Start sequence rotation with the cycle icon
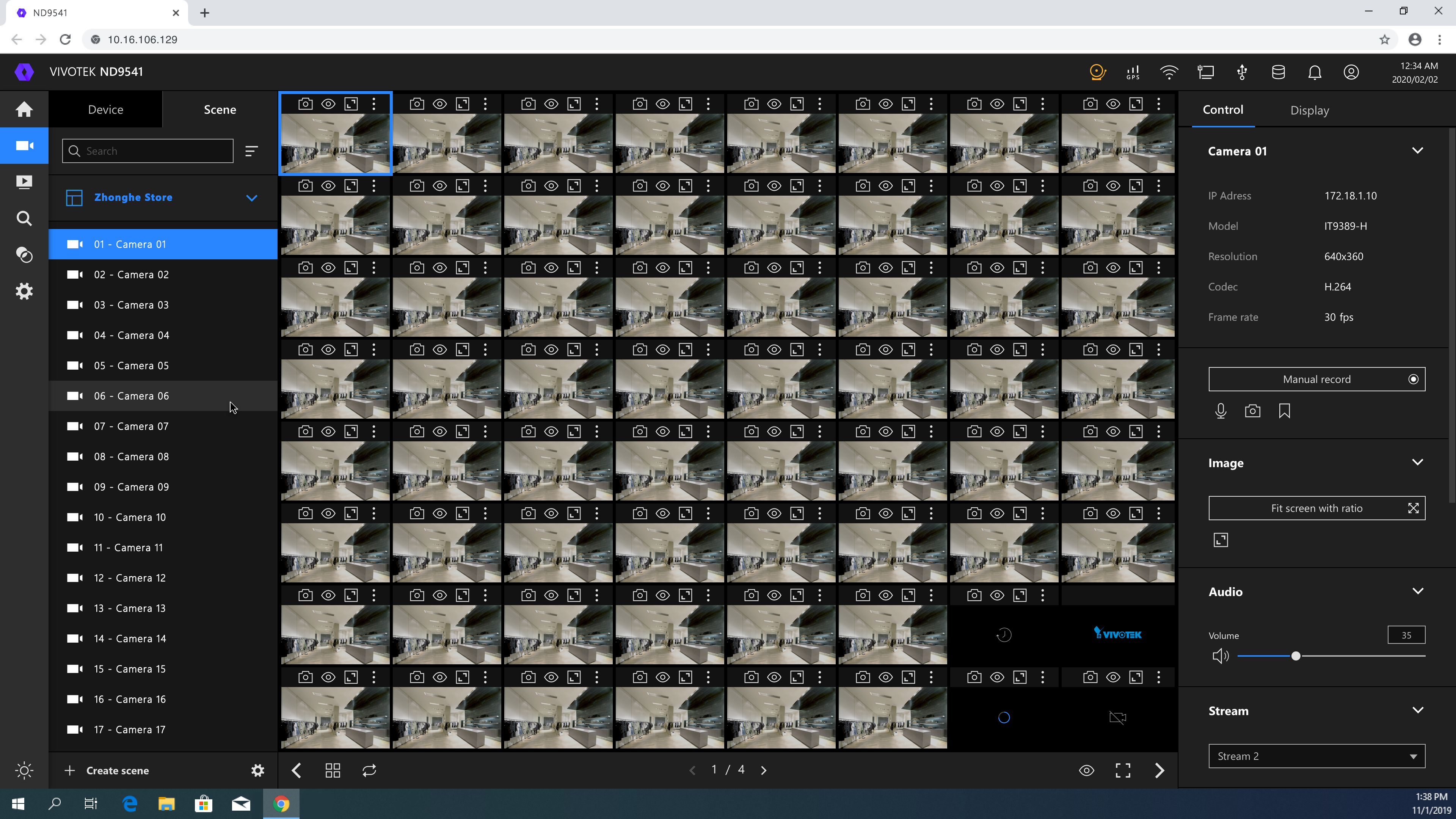1456x819 pixels. tap(369, 770)
